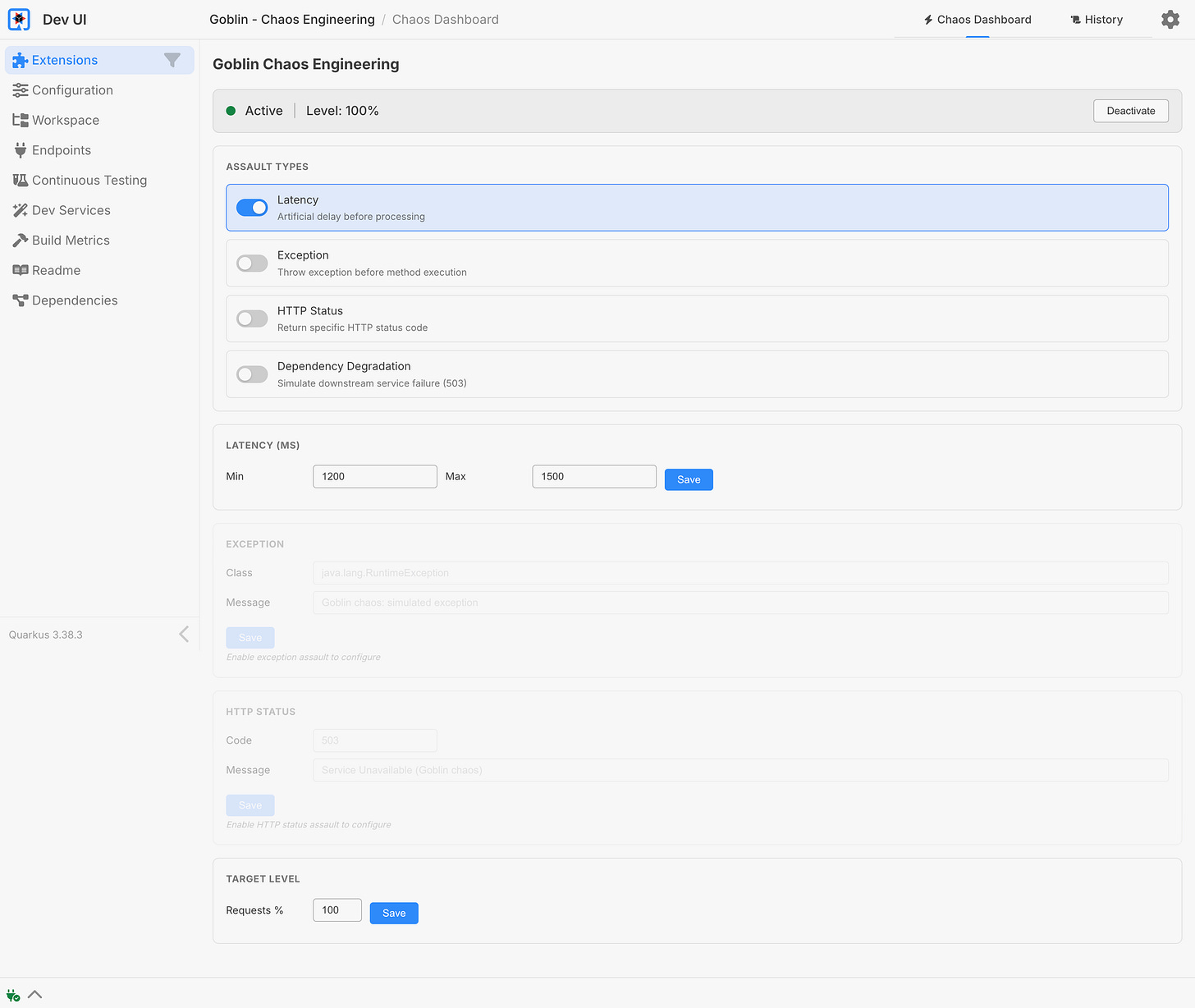
Task: Click the Chaos Dashboard breadcrumb text
Action: 446,20
